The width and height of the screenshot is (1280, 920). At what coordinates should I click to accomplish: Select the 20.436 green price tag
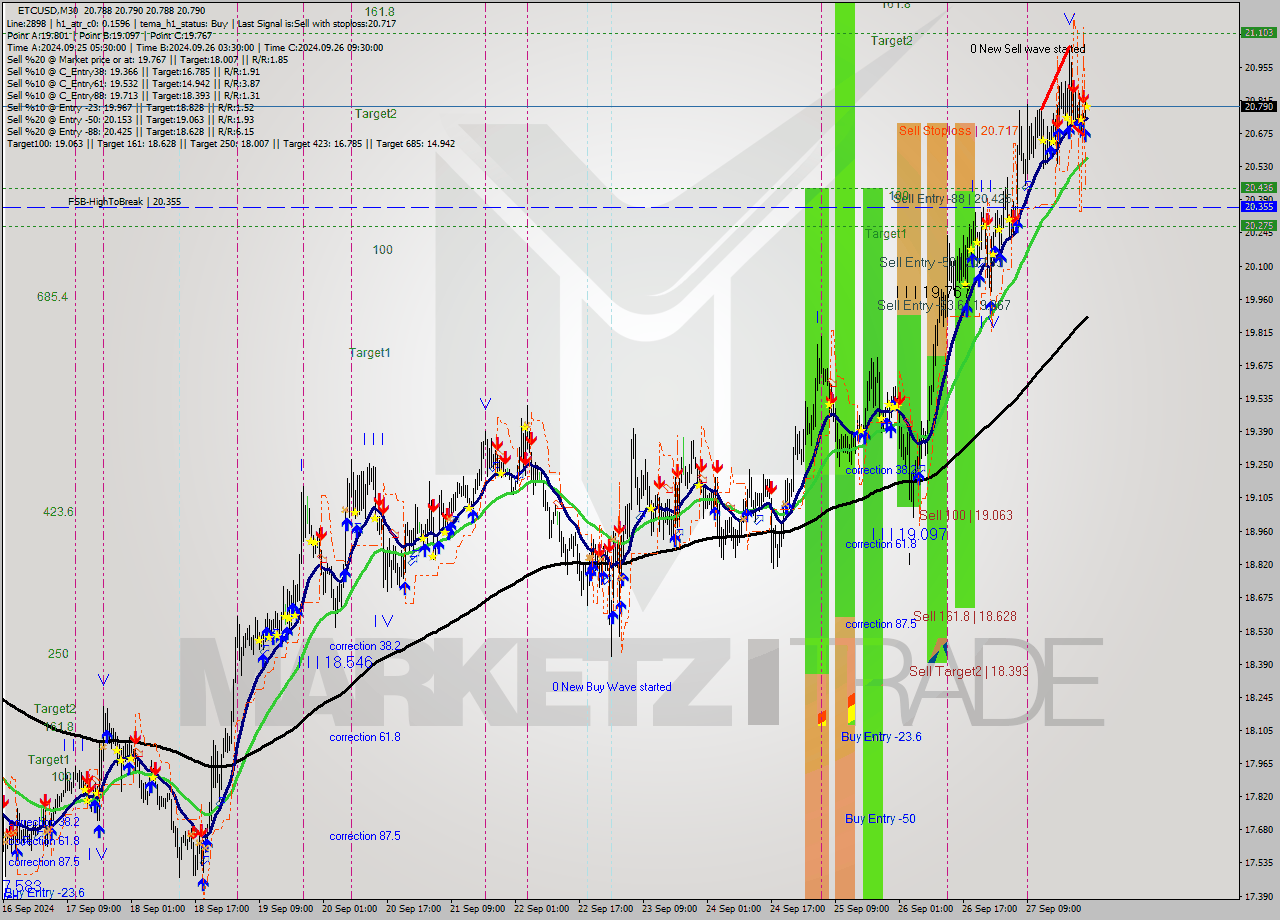[1258, 187]
